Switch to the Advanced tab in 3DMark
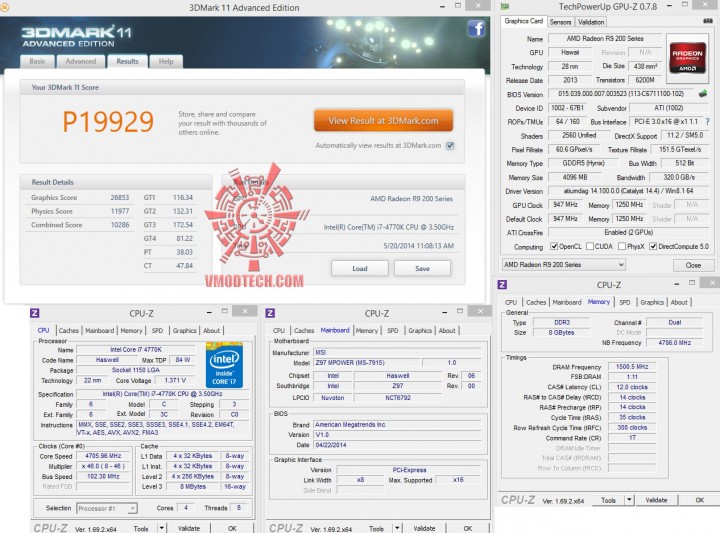The image size is (720, 533). [81, 62]
